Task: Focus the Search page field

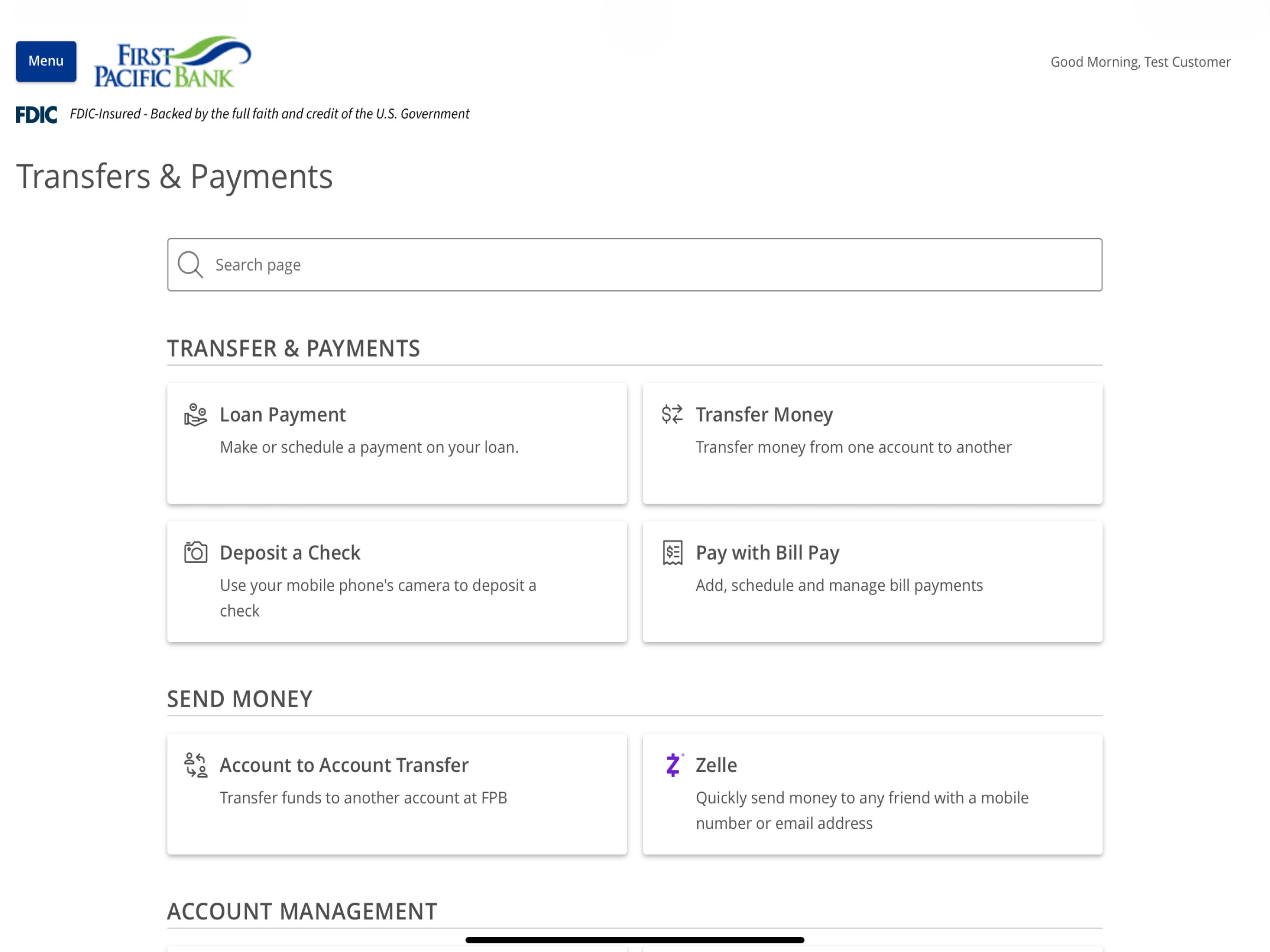Action: 635,265
